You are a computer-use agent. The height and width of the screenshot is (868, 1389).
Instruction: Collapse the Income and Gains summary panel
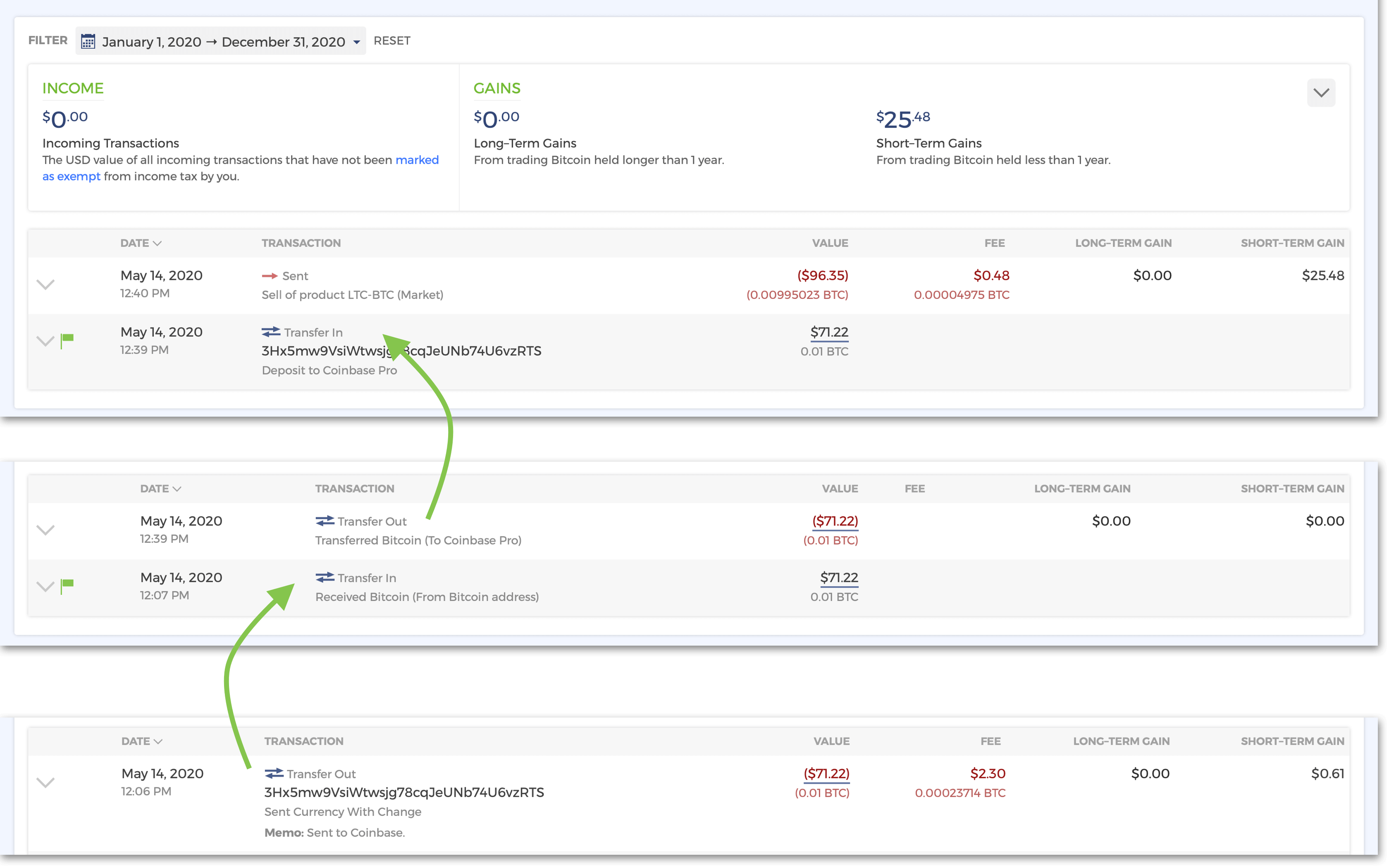[x=1321, y=93]
